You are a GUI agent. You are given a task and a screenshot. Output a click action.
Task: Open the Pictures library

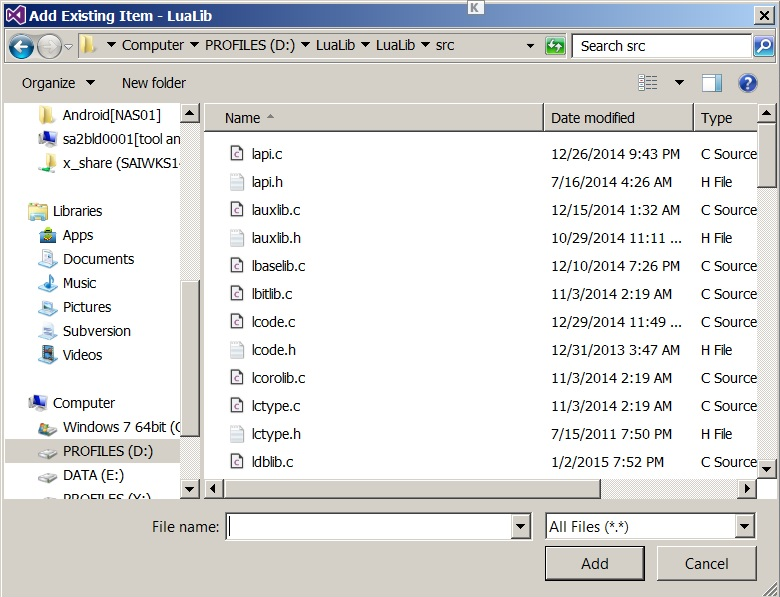(75, 307)
